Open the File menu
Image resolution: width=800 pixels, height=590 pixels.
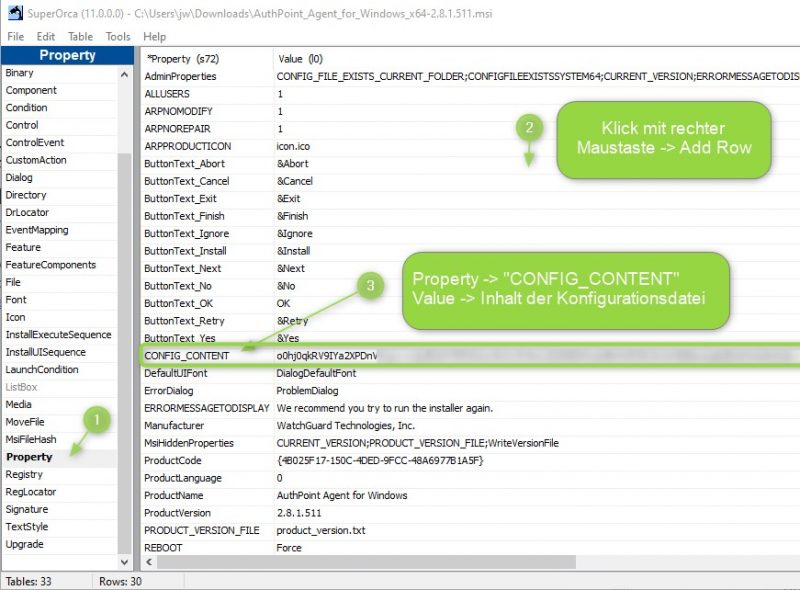coord(15,35)
